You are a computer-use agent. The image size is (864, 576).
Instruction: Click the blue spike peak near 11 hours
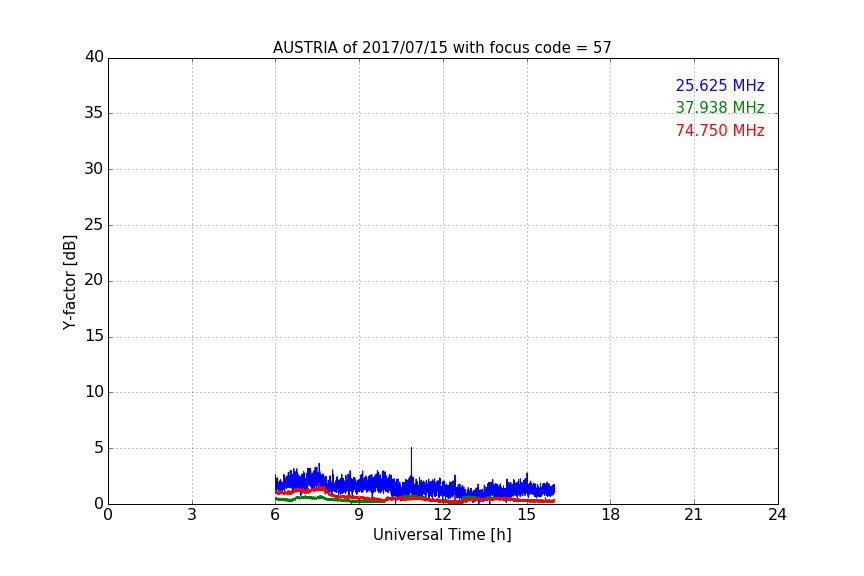click(x=411, y=449)
